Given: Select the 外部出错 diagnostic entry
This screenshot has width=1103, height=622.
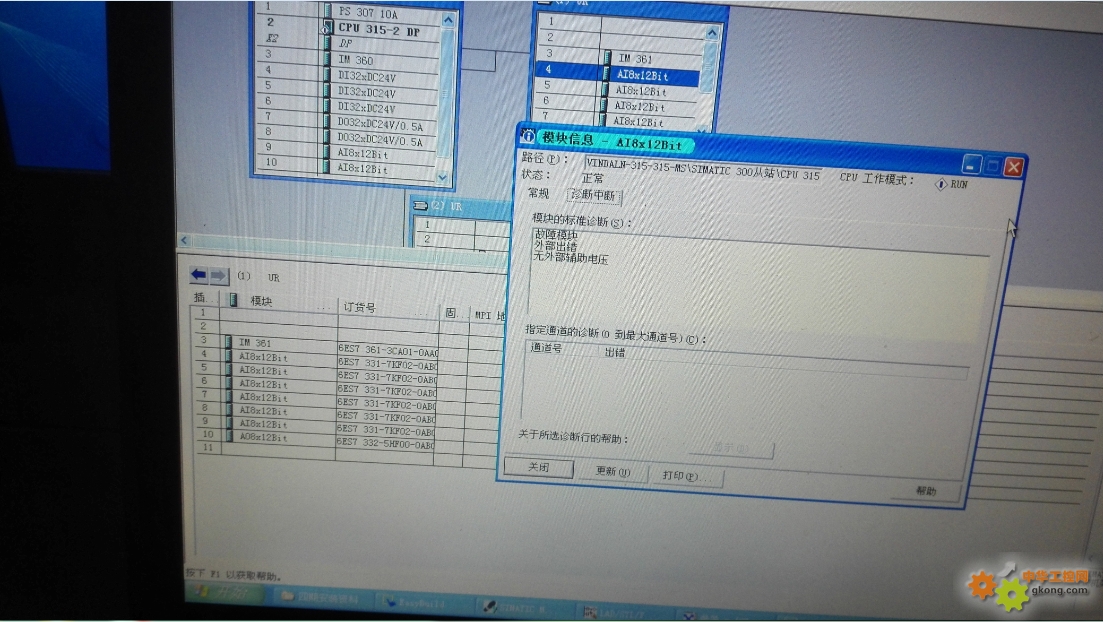Looking at the screenshot, I should pyautogui.click(x=556, y=246).
